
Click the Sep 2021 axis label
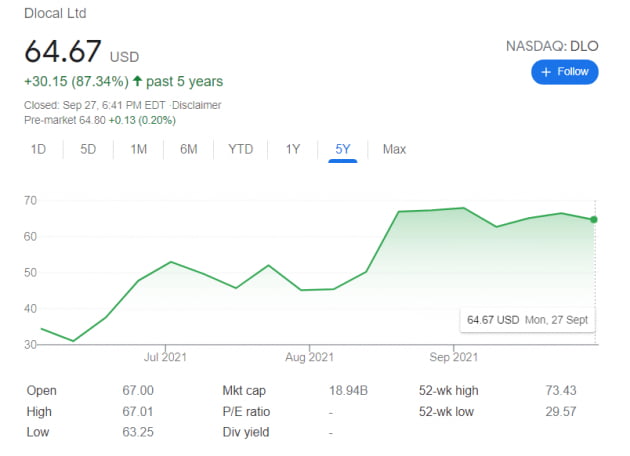pyautogui.click(x=454, y=357)
